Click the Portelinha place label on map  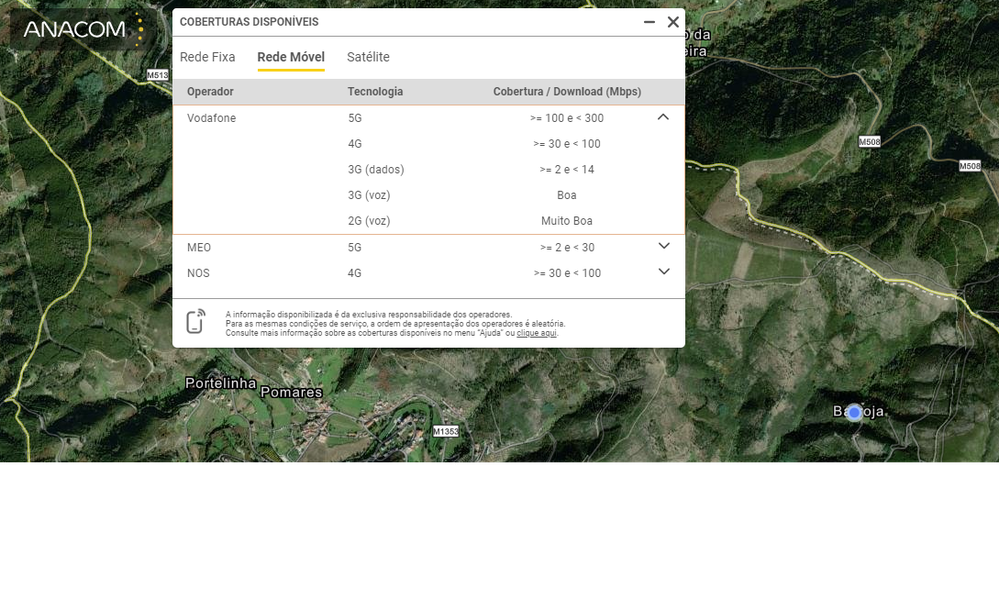(x=220, y=384)
